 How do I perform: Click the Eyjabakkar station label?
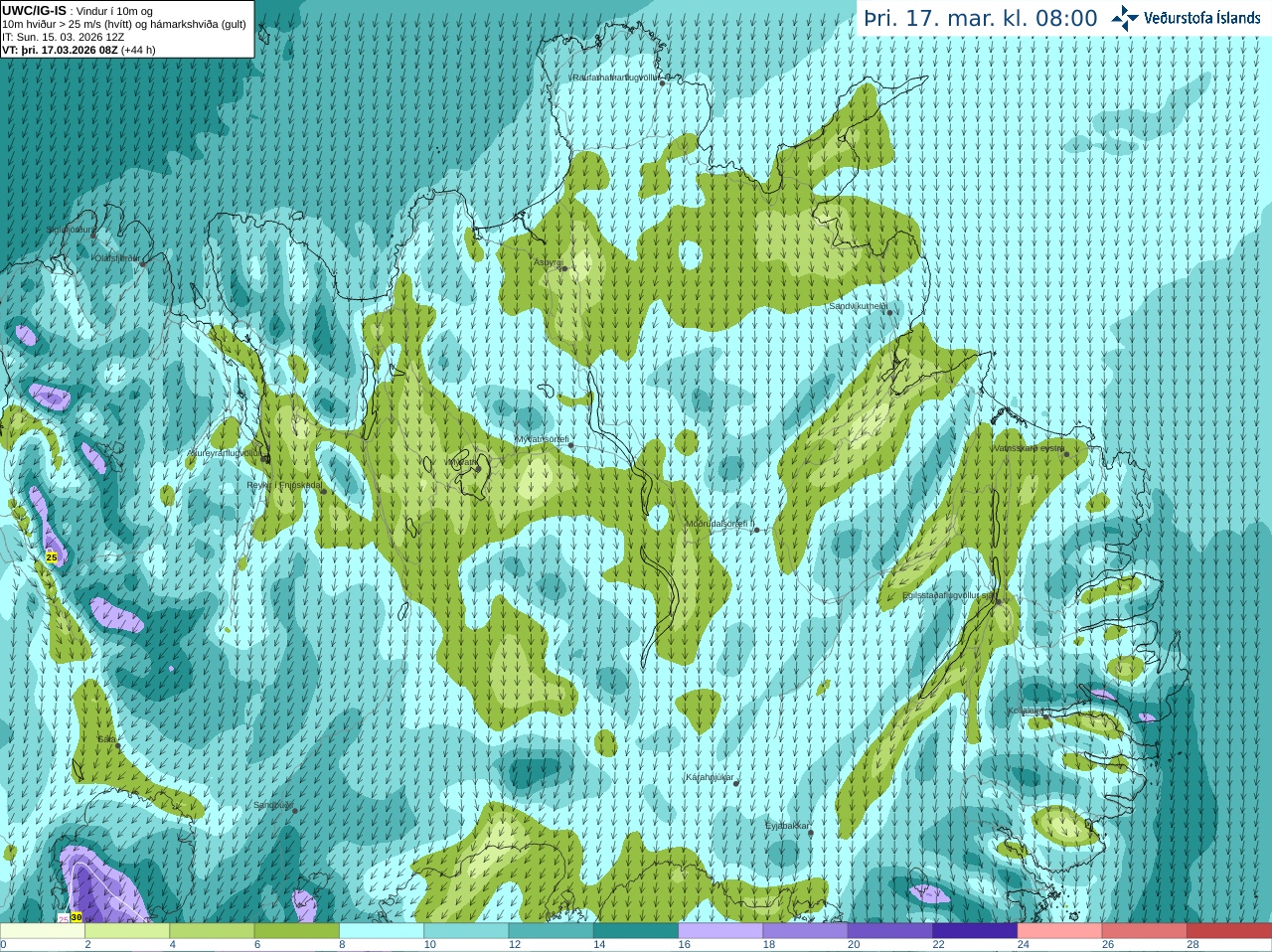(x=787, y=827)
